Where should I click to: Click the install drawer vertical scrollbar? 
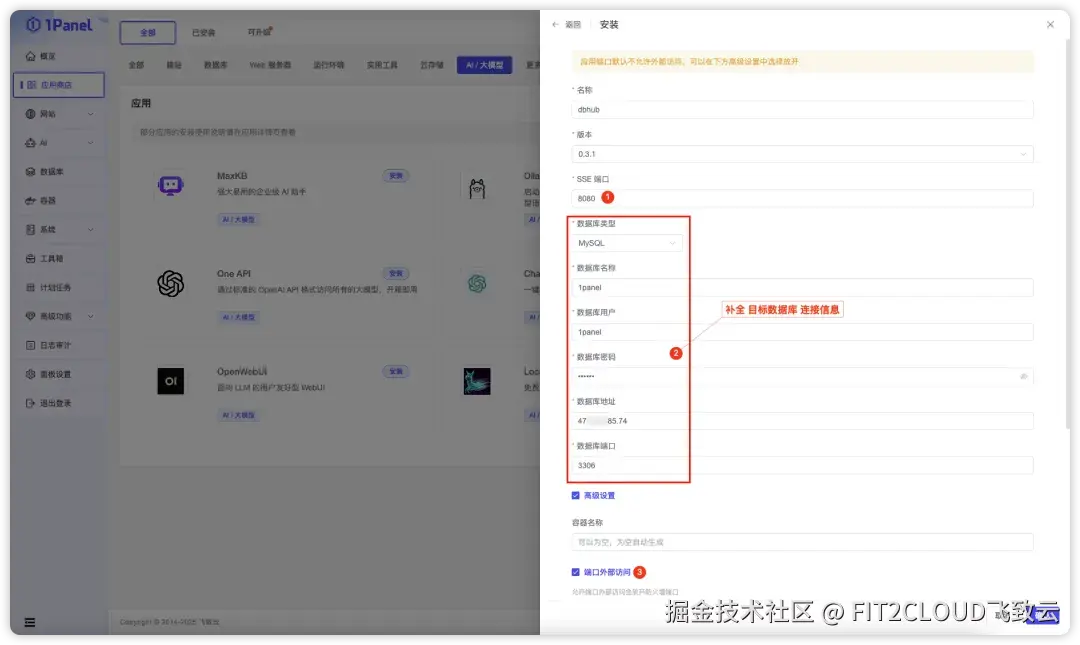1068,234
